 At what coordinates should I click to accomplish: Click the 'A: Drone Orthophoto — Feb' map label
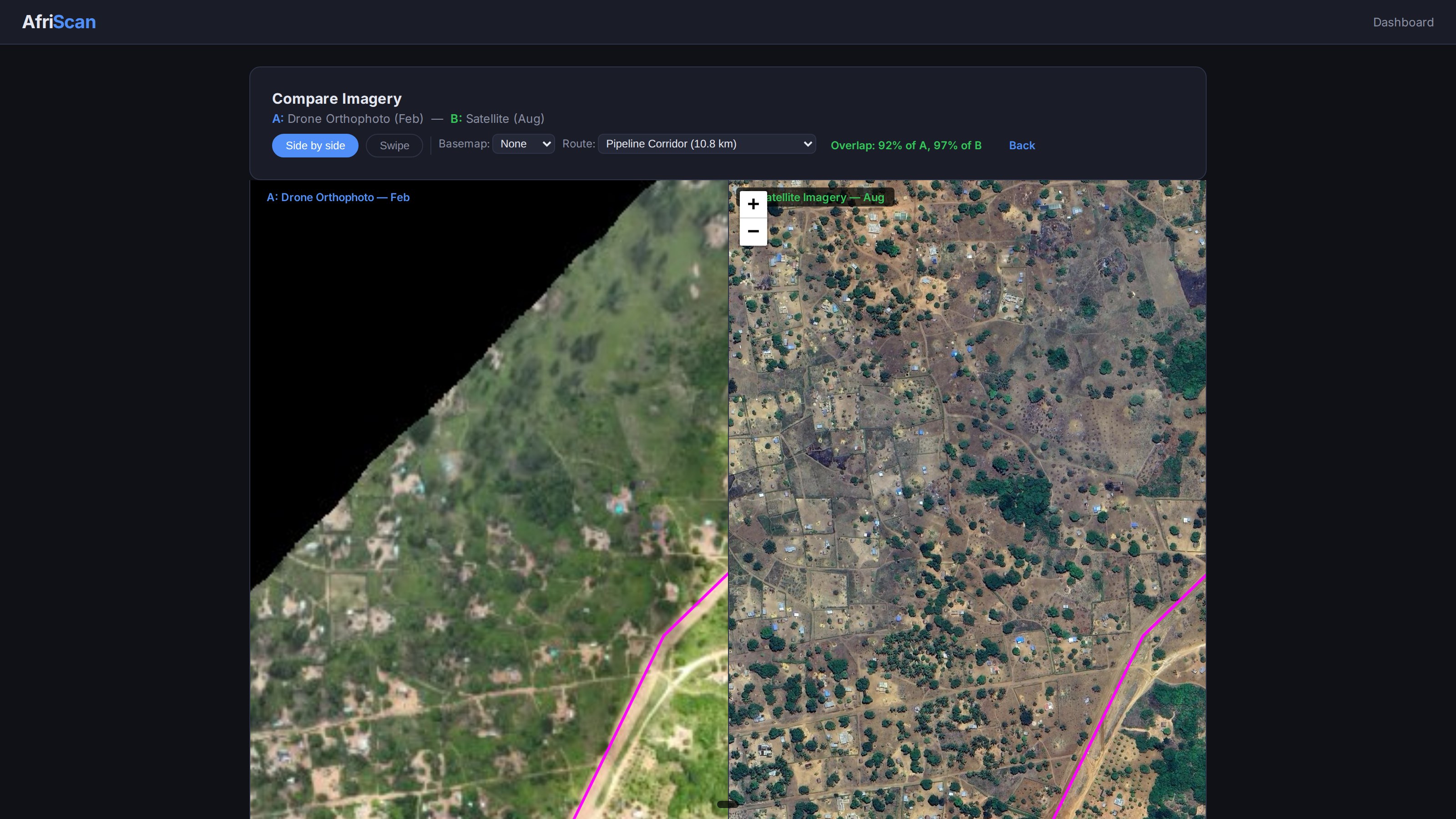coord(338,197)
